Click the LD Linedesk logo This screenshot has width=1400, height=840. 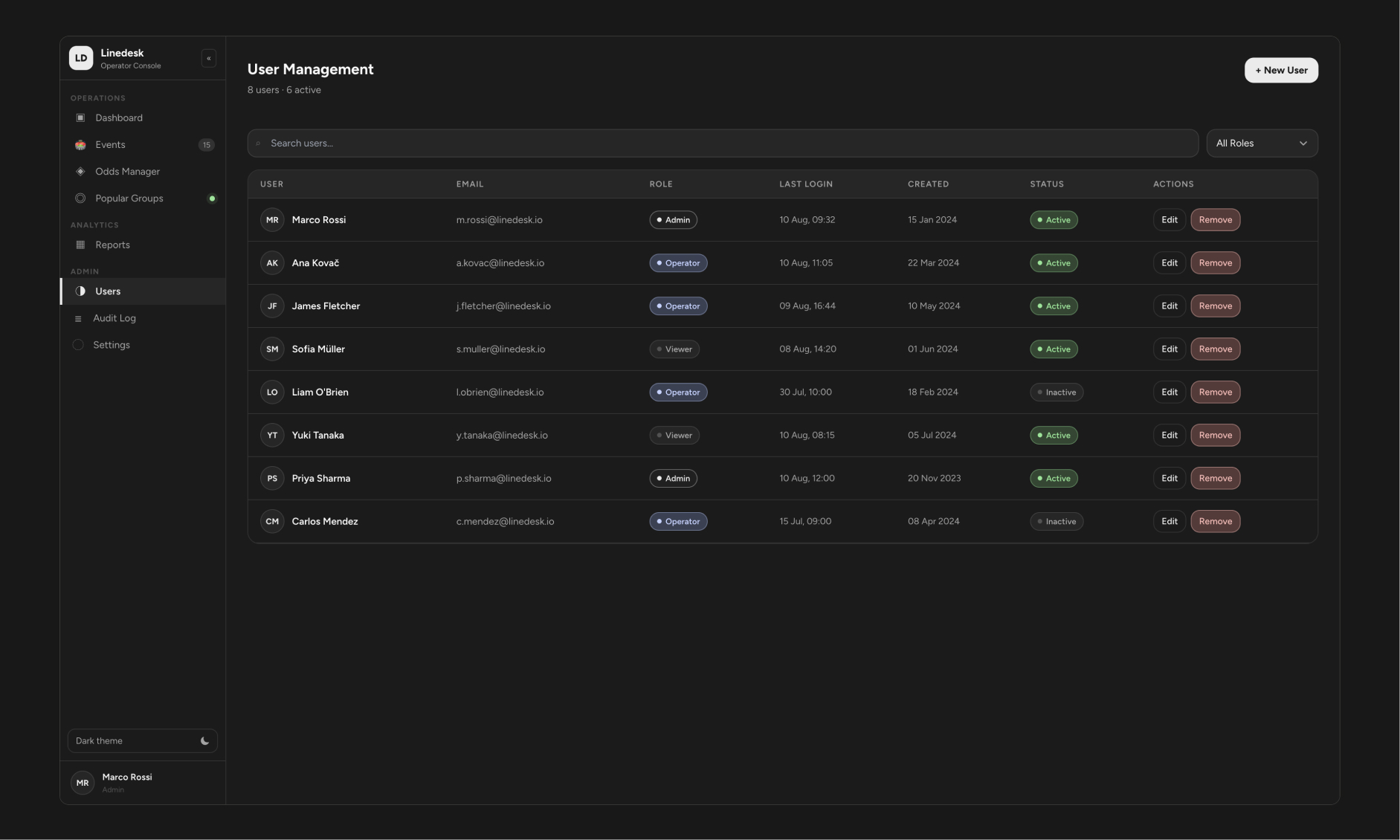click(81, 58)
